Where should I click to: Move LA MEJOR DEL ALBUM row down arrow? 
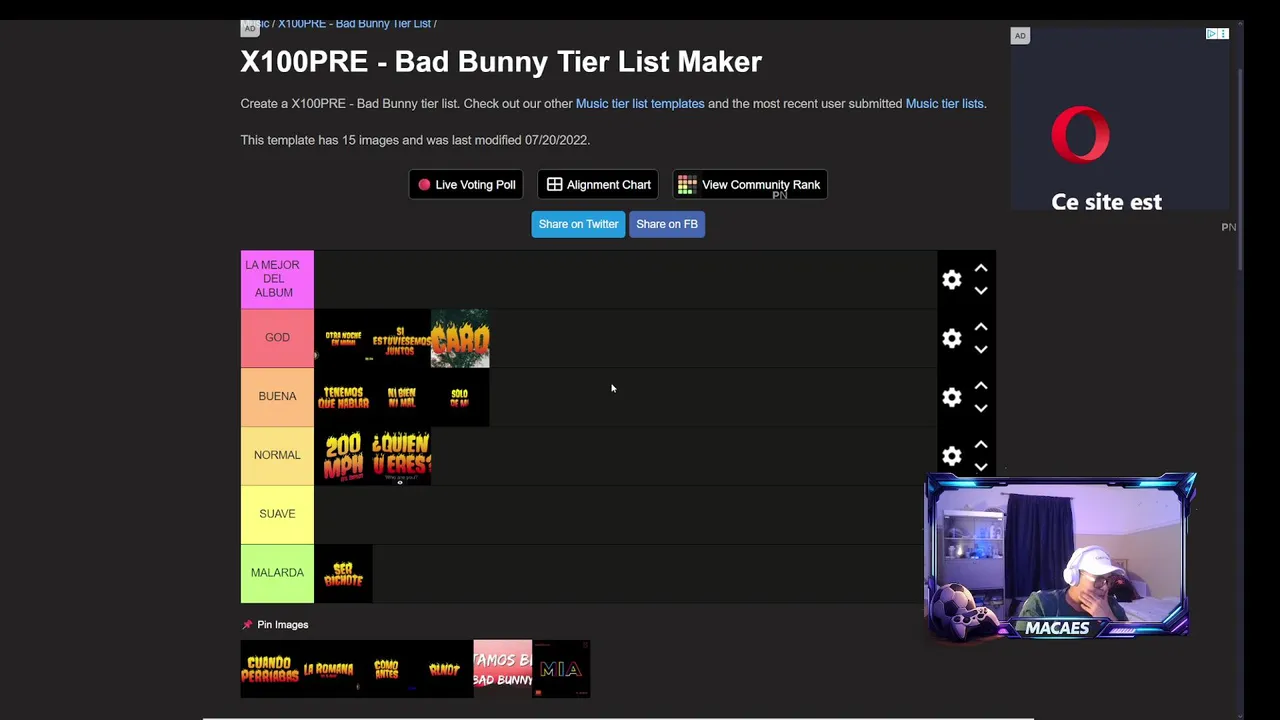click(981, 291)
